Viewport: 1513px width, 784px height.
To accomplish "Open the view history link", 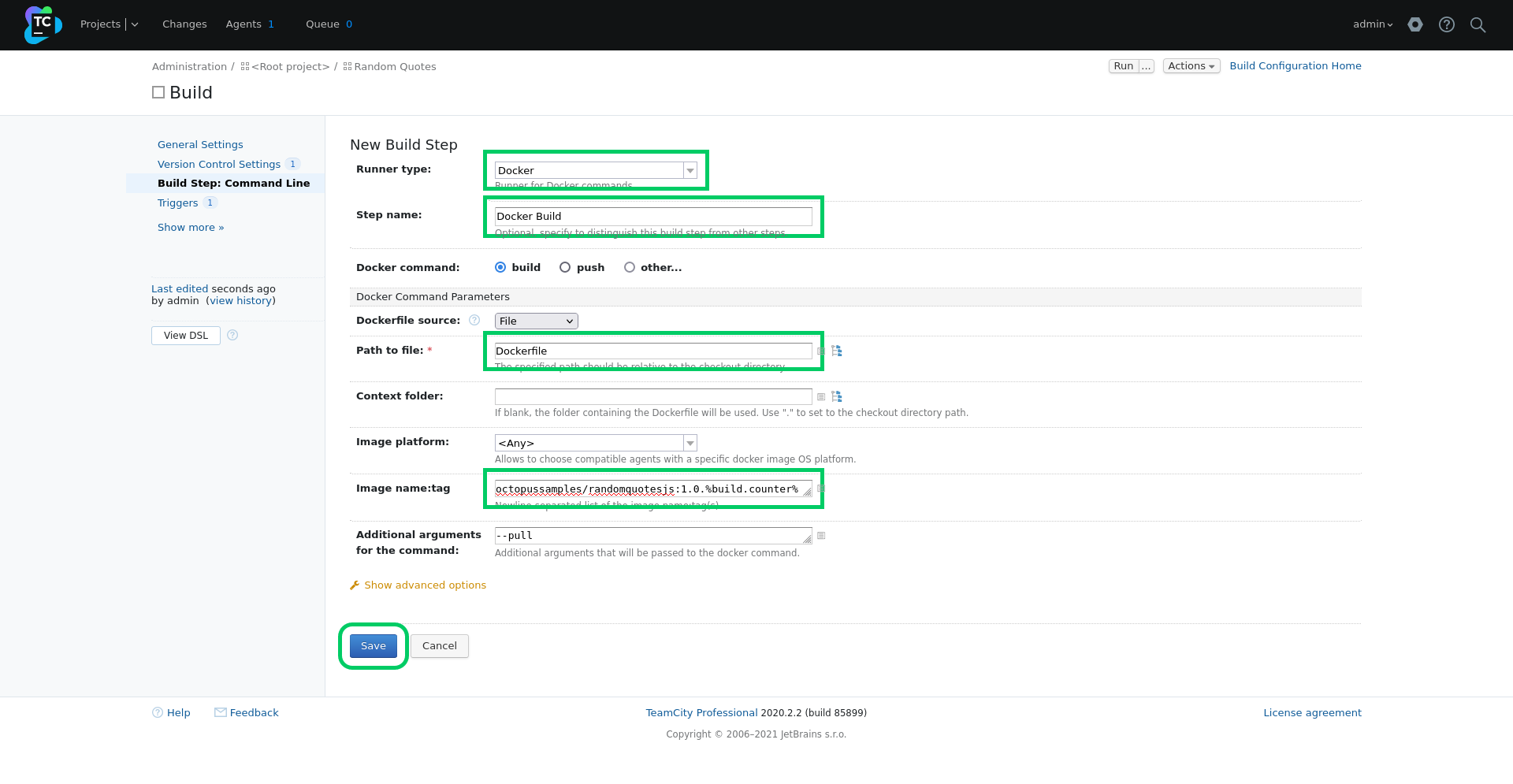I will pyautogui.click(x=241, y=301).
